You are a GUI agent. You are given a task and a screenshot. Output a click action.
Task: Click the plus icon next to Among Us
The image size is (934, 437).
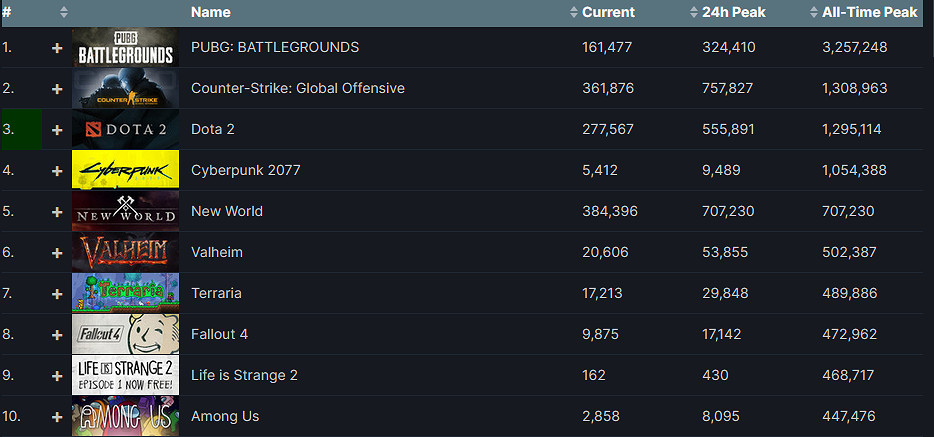[x=57, y=416]
